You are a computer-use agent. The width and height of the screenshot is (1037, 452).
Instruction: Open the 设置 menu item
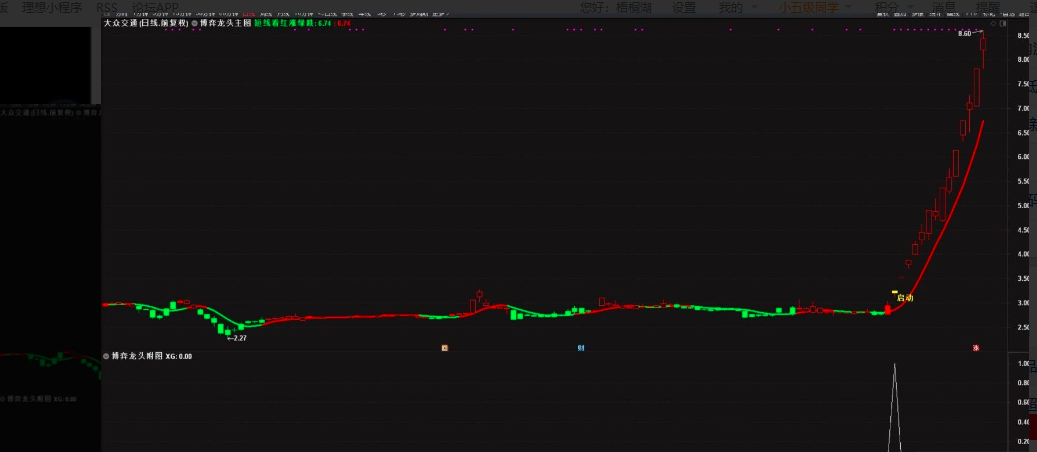point(684,7)
